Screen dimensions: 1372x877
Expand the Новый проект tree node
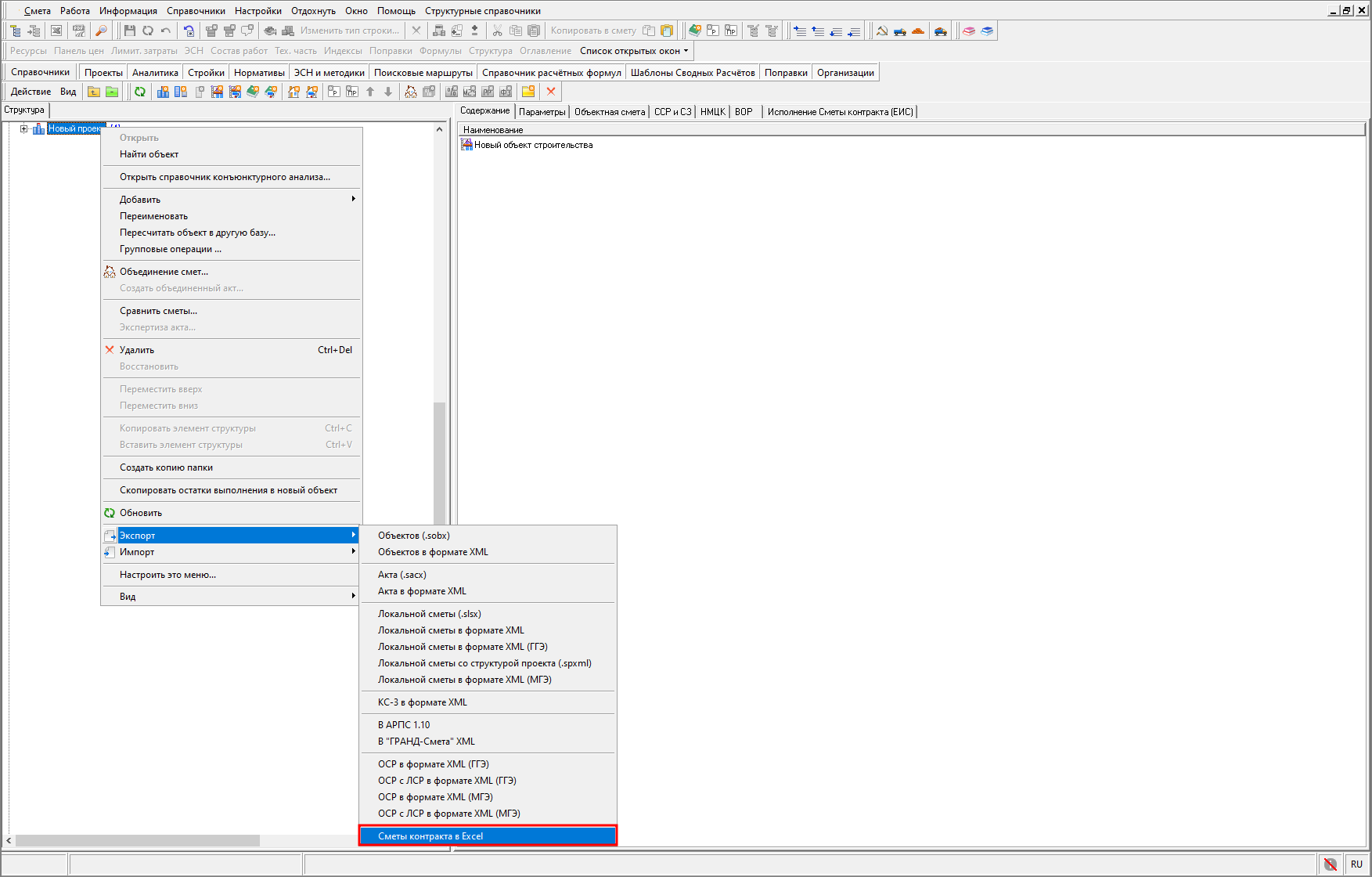(x=23, y=129)
